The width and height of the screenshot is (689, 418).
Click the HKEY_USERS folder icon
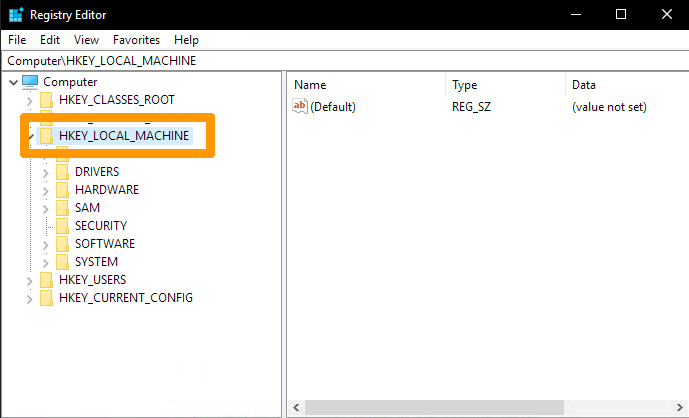click(x=46, y=280)
